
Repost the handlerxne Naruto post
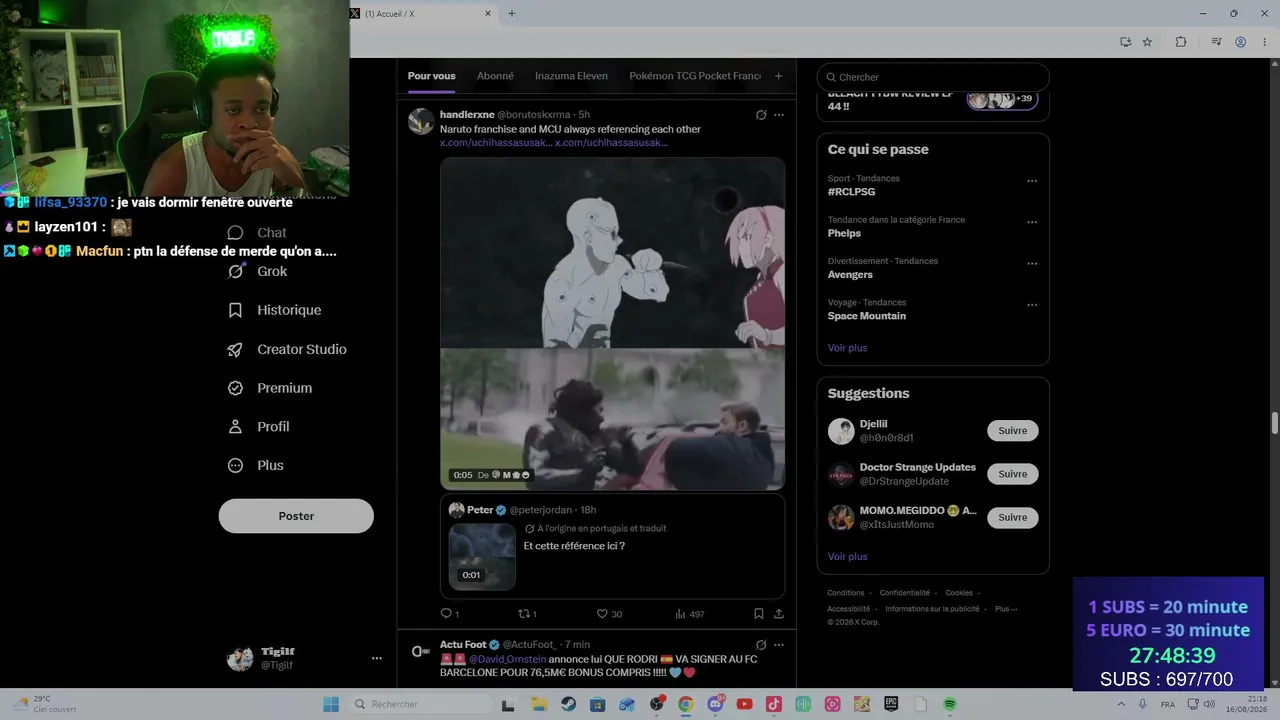click(526, 614)
